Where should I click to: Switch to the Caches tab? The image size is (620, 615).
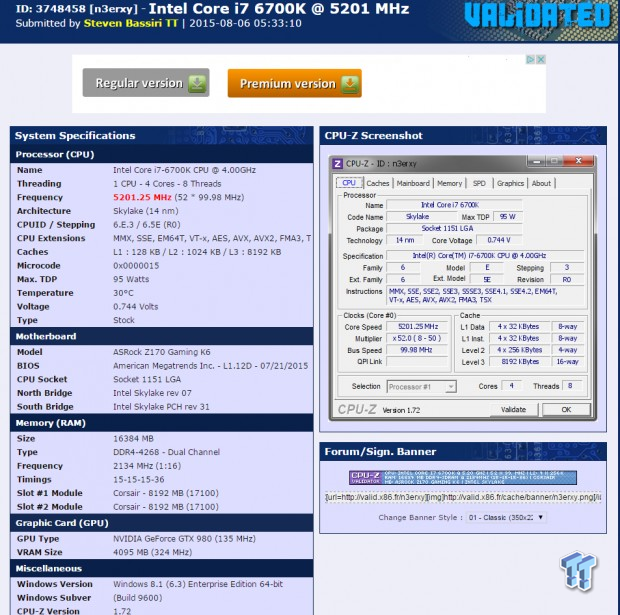coord(378,183)
